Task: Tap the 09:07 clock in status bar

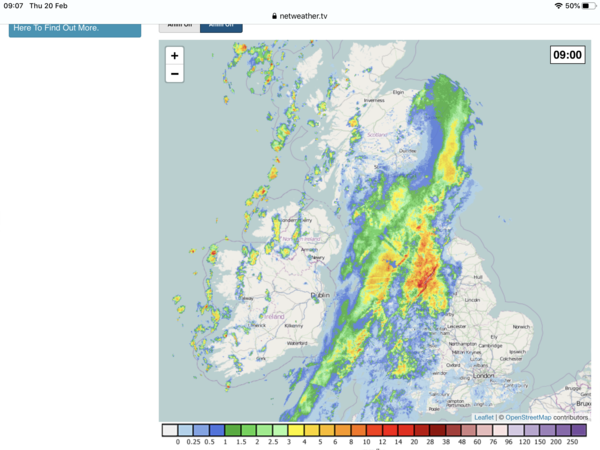Action: pos(13,6)
